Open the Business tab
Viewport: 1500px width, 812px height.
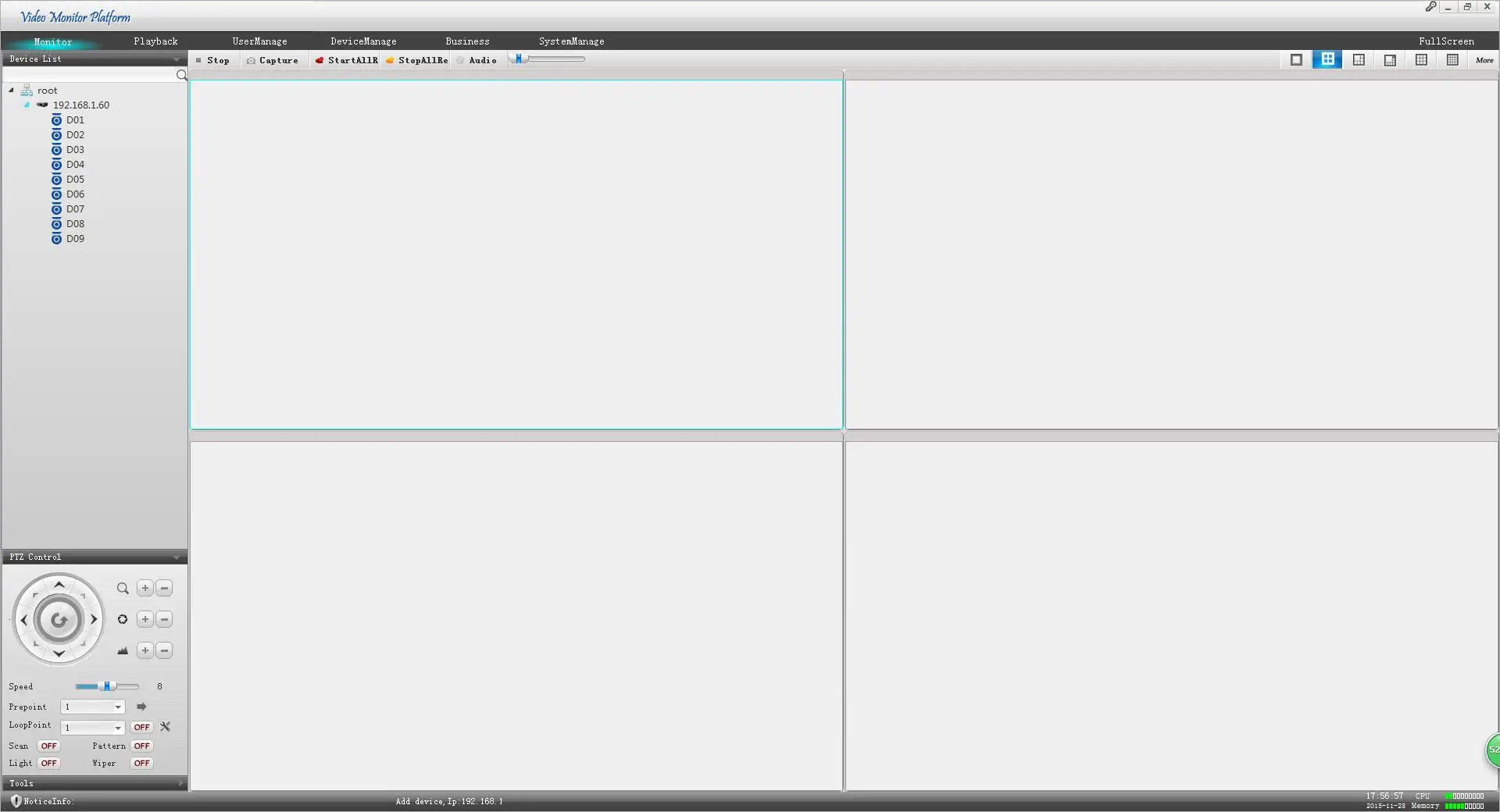467,41
